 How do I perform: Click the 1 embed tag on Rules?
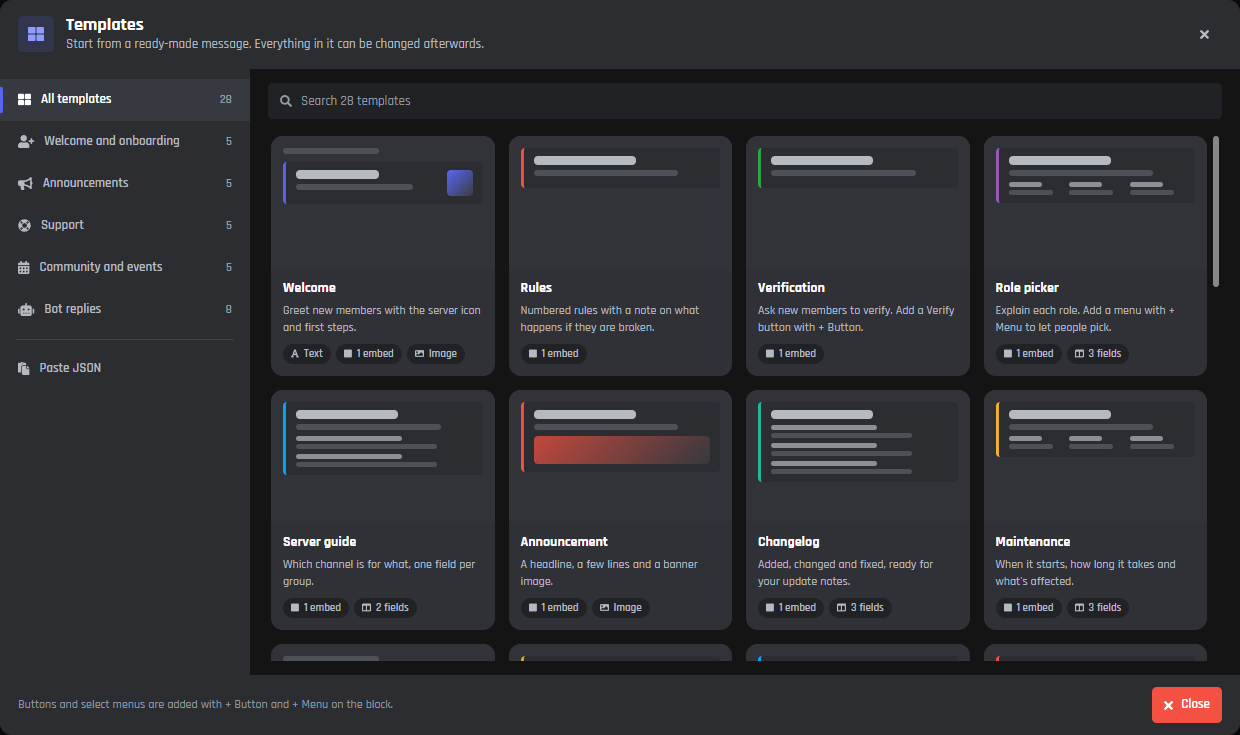pyautogui.click(x=553, y=354)
